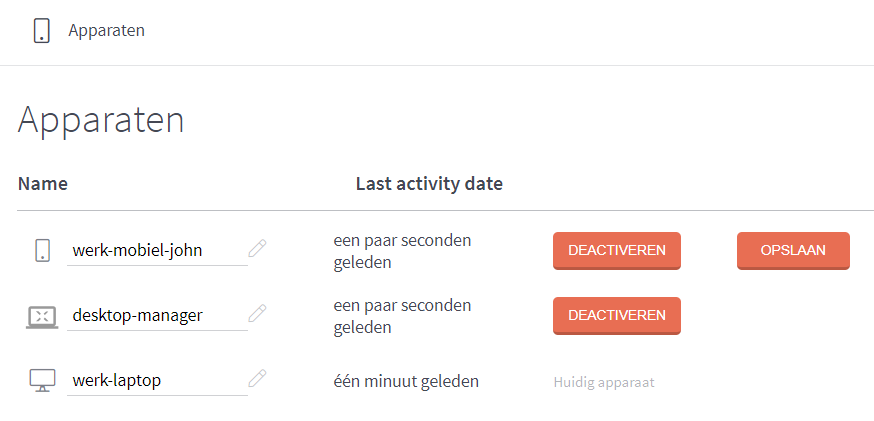This screenshot has height=421, width=874.
Task: Click the 'één minuut geleden' activity text
Action: tap(406, 381)
